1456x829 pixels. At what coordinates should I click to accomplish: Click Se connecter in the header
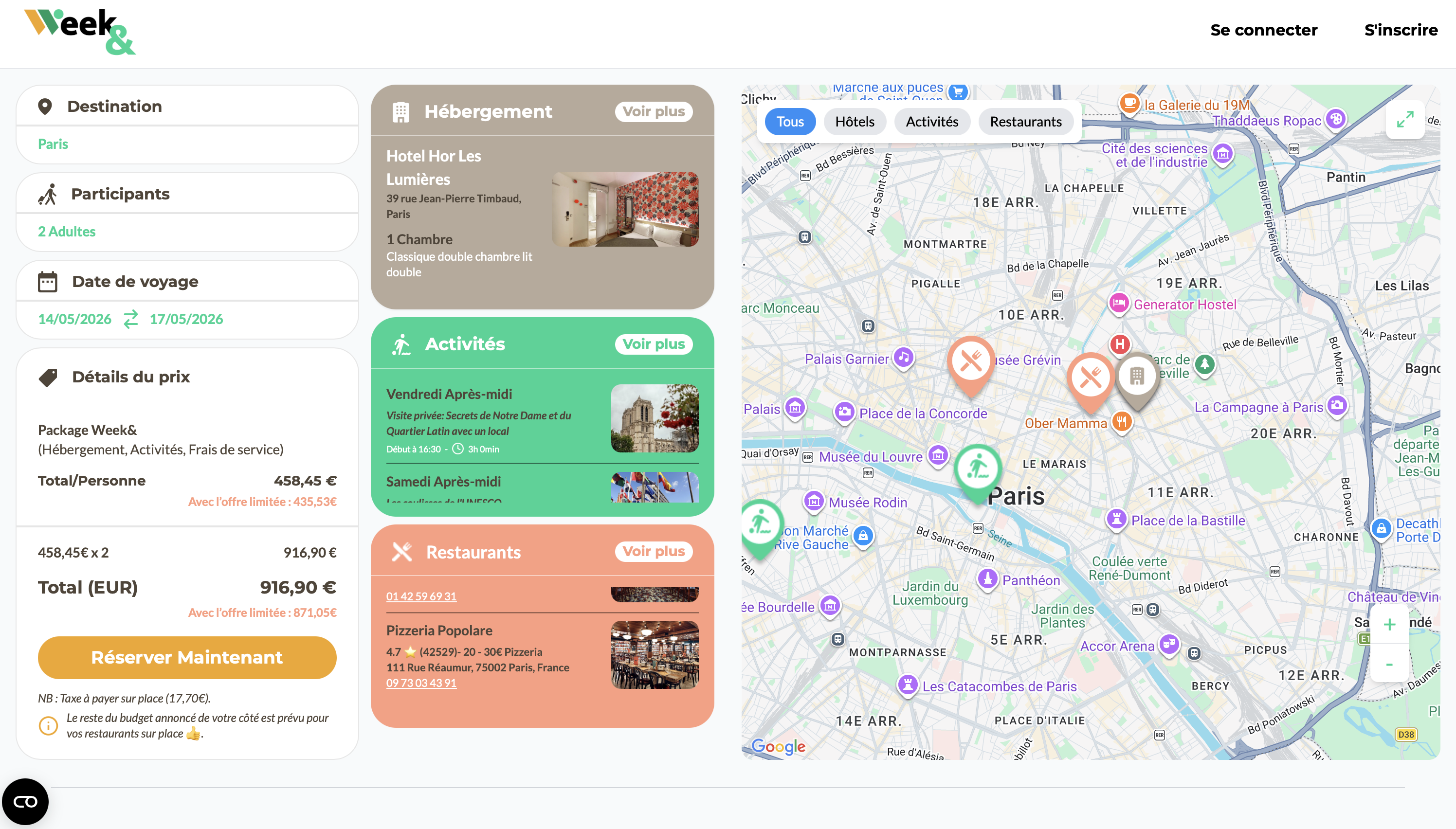[x=1263, y=30]
